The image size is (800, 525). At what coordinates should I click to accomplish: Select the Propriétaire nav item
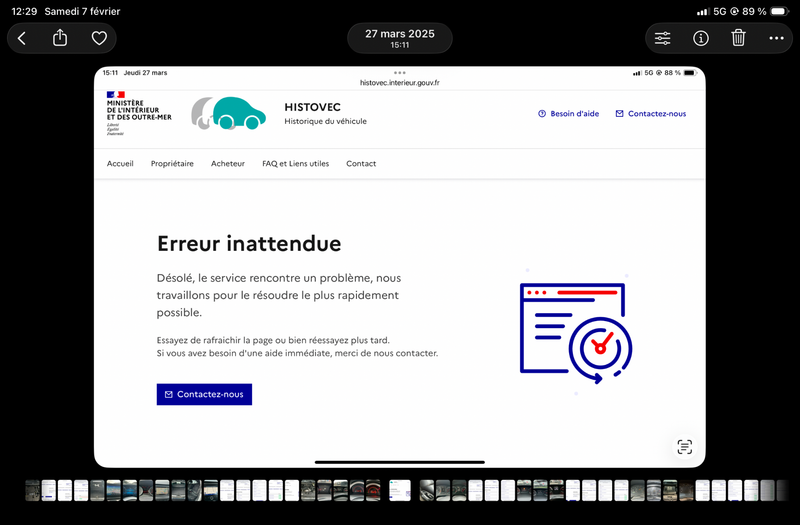tap(172, 163)
